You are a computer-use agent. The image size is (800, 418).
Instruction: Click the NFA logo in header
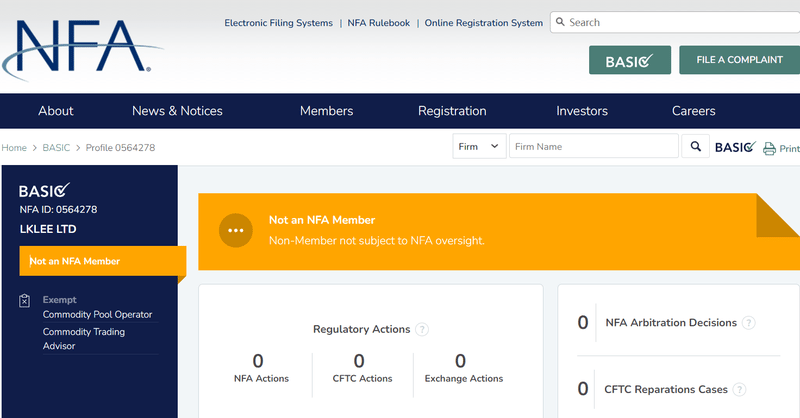tap(82, 45)
